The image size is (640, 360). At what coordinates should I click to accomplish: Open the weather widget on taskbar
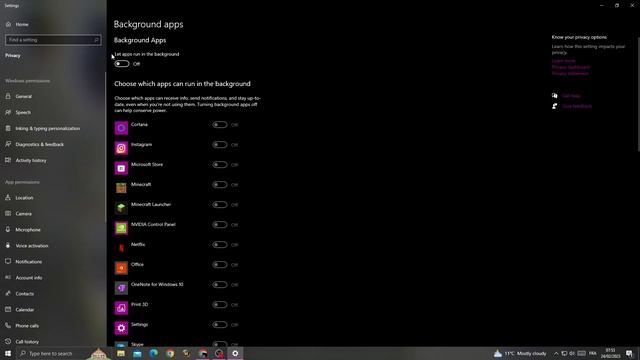pos(520,353)
